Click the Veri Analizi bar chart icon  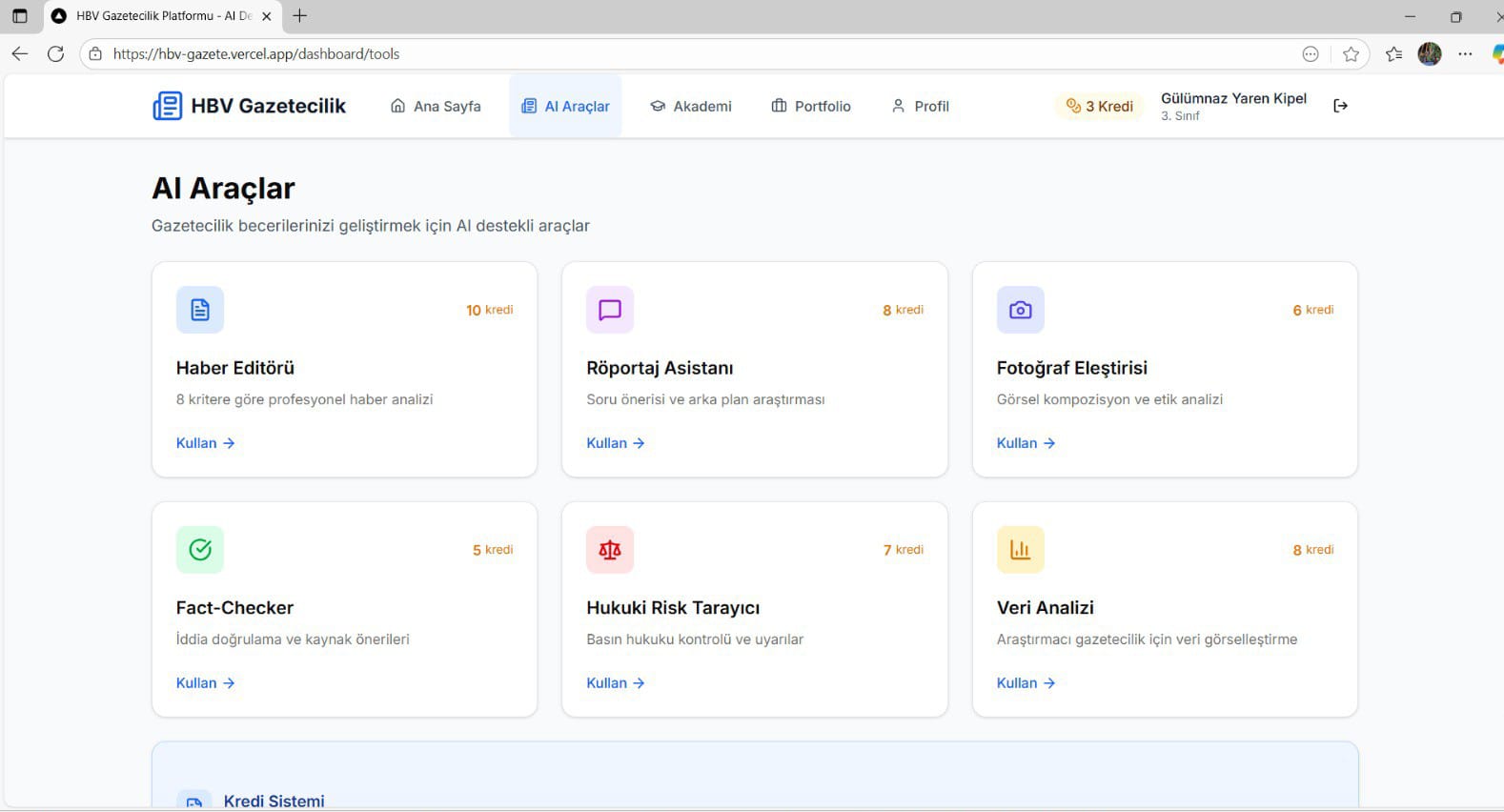1020,550
